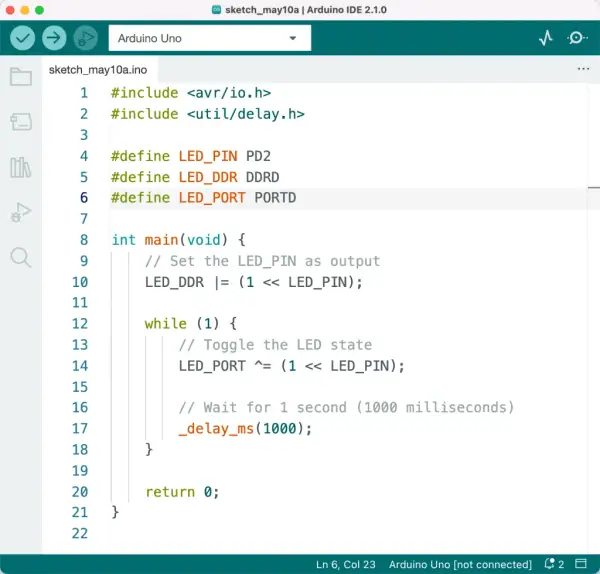Viewport: 600px width, 574px height.
Task: Open the Search sidebar panel
Action: [x=21, y=257]
